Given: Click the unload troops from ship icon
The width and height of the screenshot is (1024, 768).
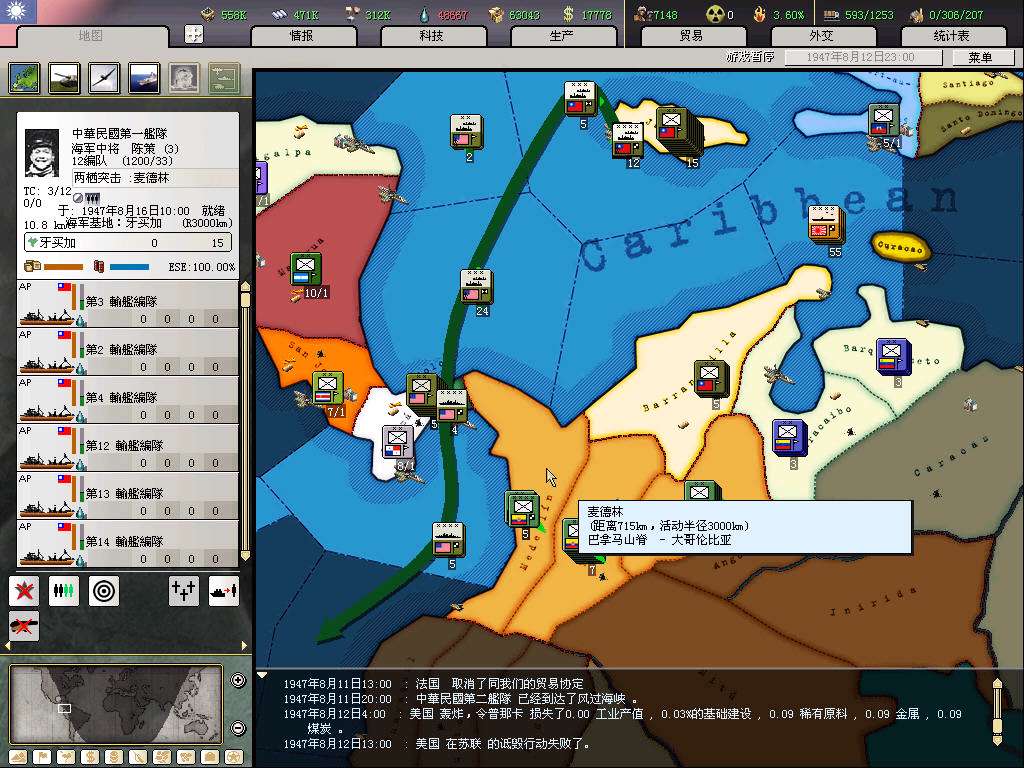Looking at the screenshot, I should [x=223, y=591].
